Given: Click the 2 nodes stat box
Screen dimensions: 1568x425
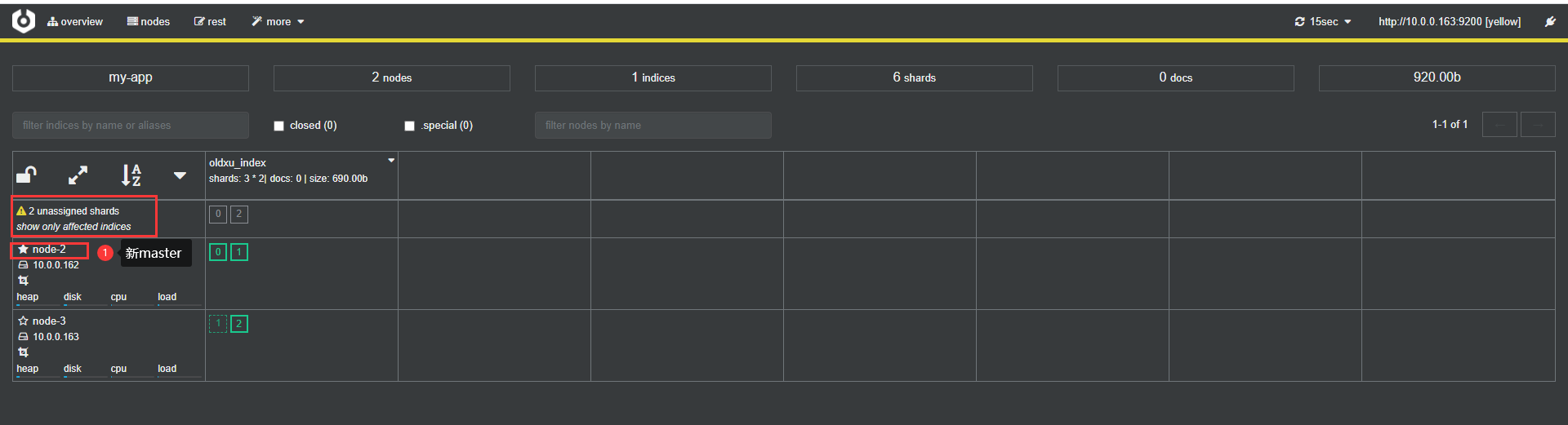Looking at the screenshot, I should 392,77.
